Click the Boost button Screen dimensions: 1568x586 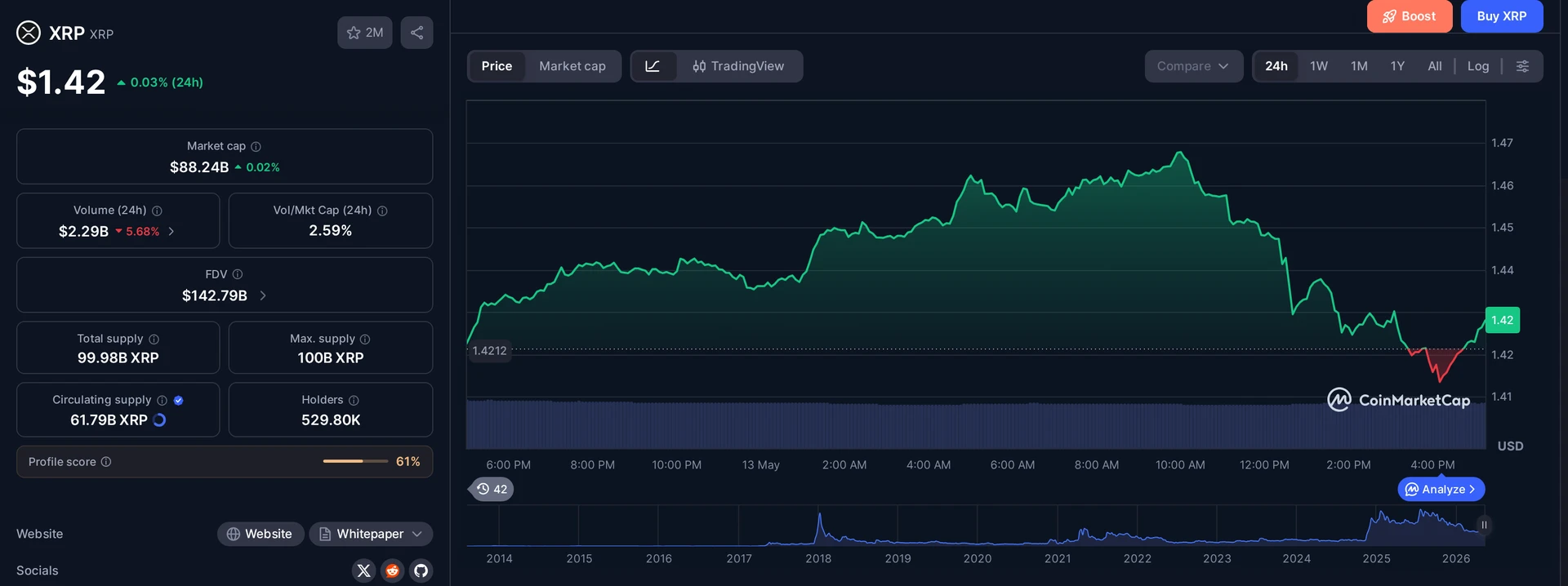coord(1410,16)
